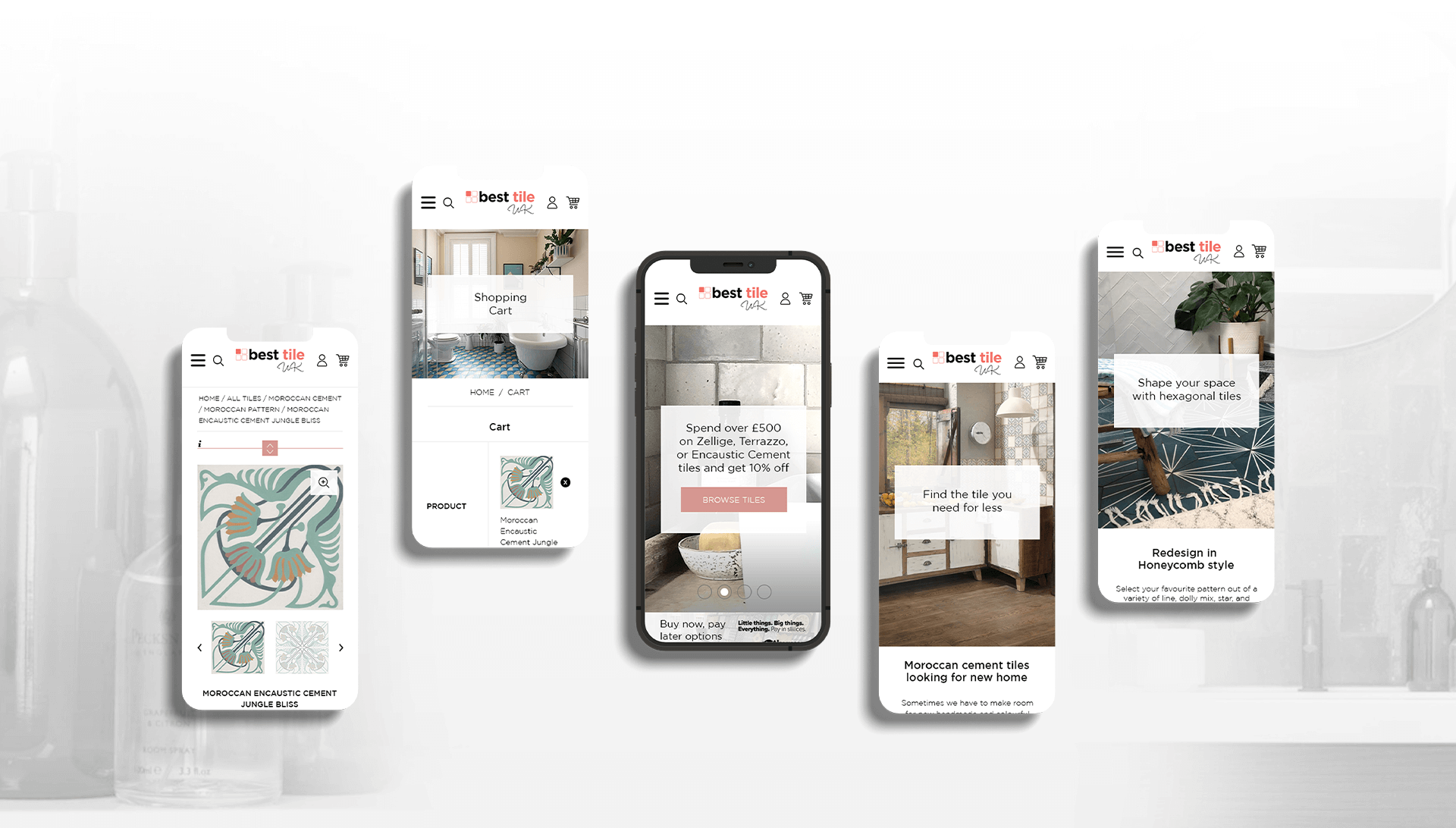This screenshot has width=1456, height=828.
Task: Expand the HOME breadcrumb navigation
Action: point(207,398)
